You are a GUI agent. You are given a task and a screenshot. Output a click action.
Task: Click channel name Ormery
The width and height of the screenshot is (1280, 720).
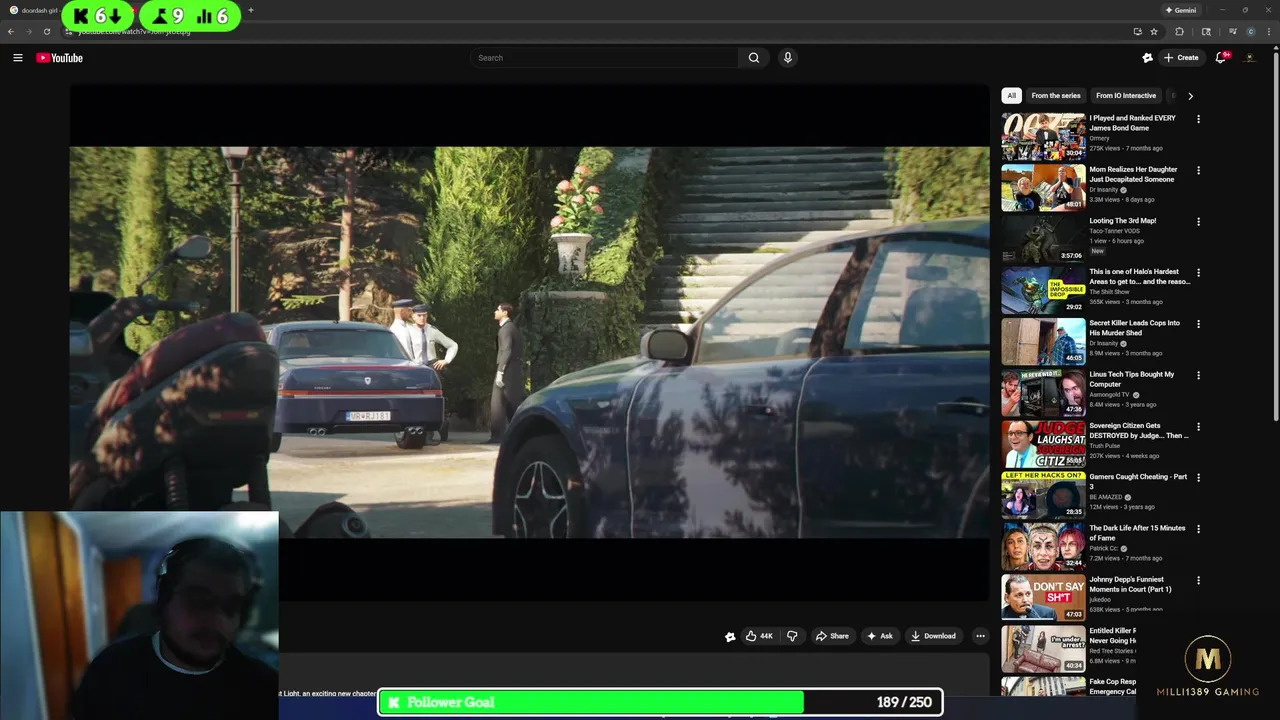pos(1100,139)
